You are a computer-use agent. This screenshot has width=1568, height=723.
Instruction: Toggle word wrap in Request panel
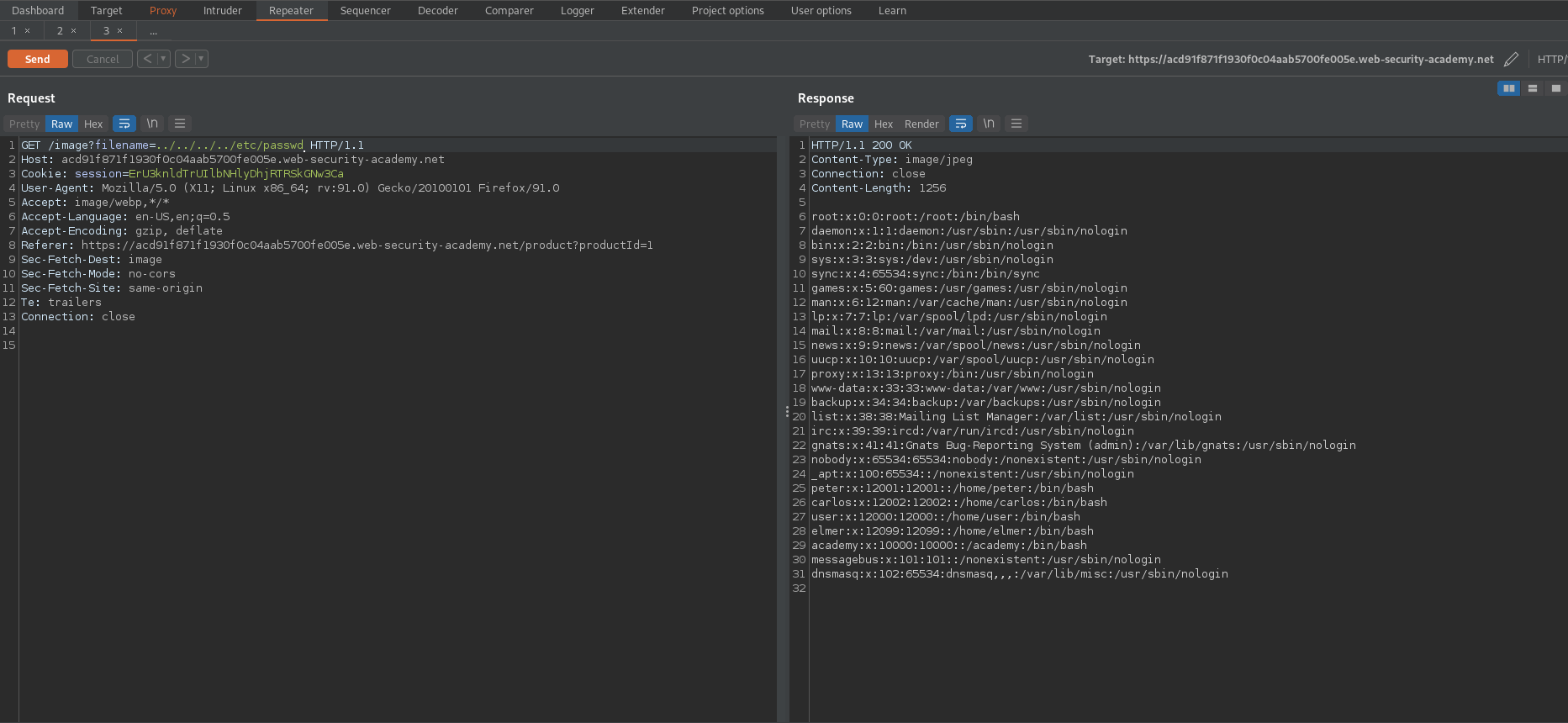coord(124,124)
